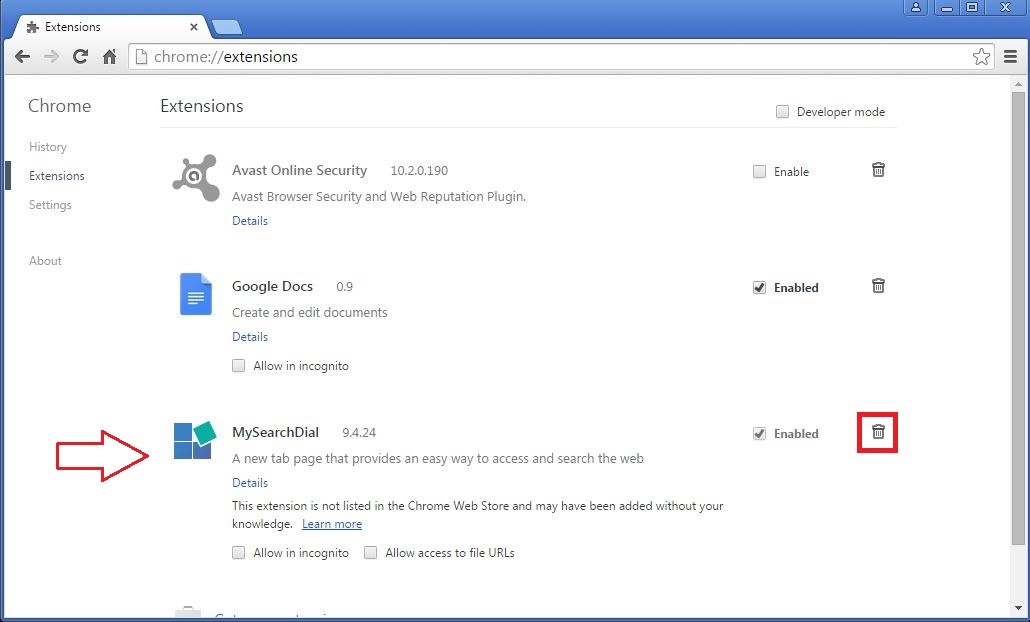Click the Chrome Web Store warning text
Image resolution: width=1030 pixels, height=622 pixels.
click(478, 514)
